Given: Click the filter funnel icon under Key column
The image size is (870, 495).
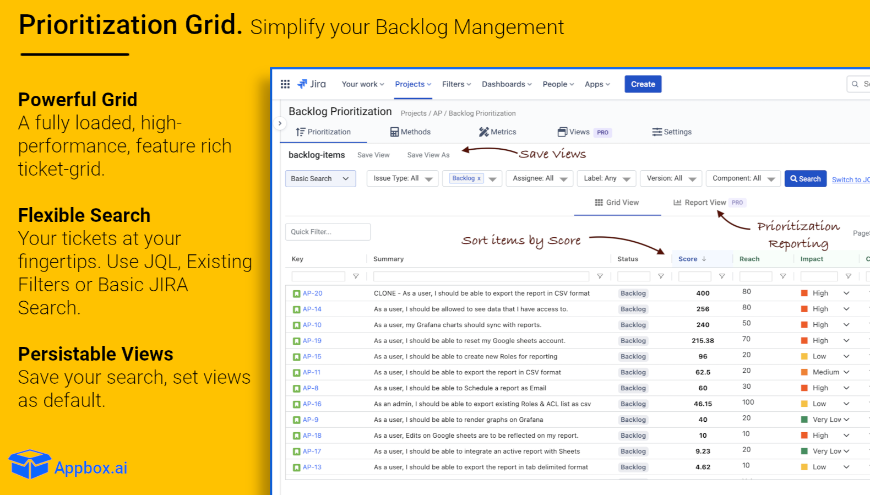Looking at the screenshot, I should coord(356,277).
